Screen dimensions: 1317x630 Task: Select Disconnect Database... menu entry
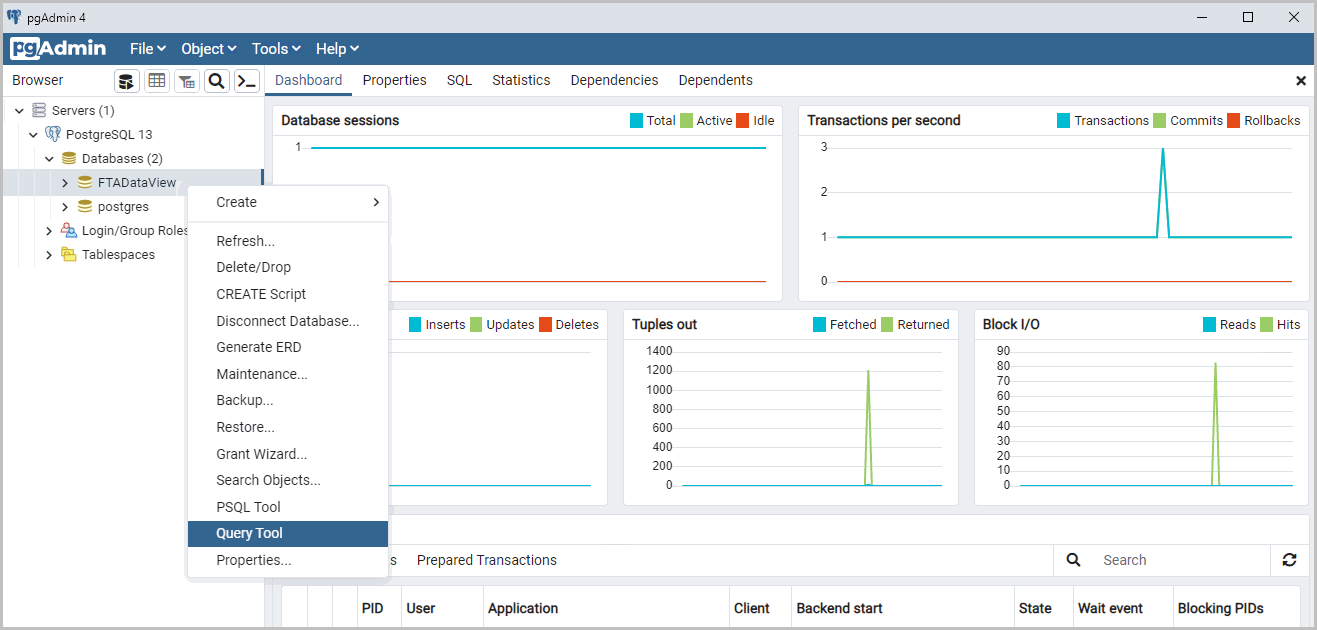[288, 321]
